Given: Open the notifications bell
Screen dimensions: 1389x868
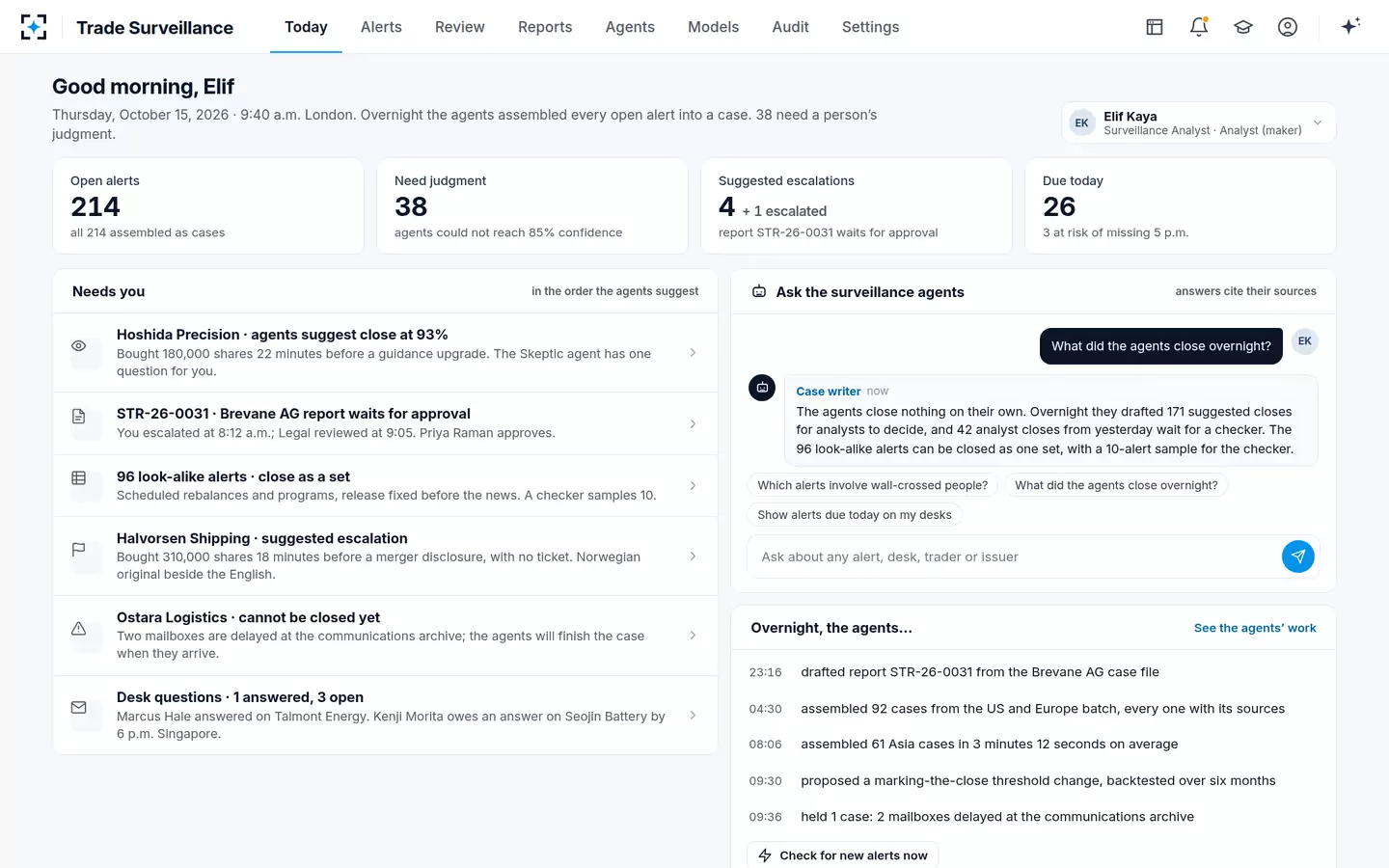Looking at the screenshot, I should [1199, 27].
